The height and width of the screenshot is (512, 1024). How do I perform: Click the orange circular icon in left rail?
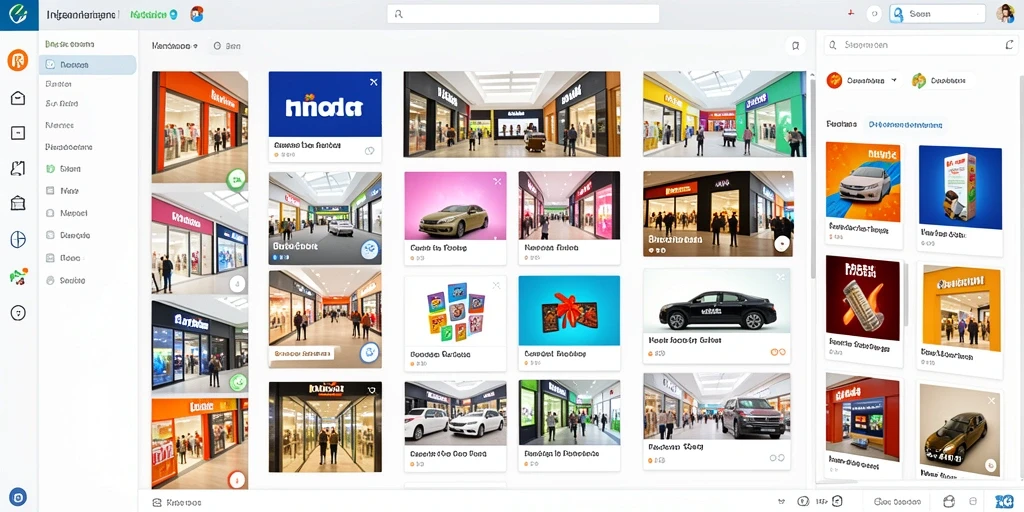(18, 60)
